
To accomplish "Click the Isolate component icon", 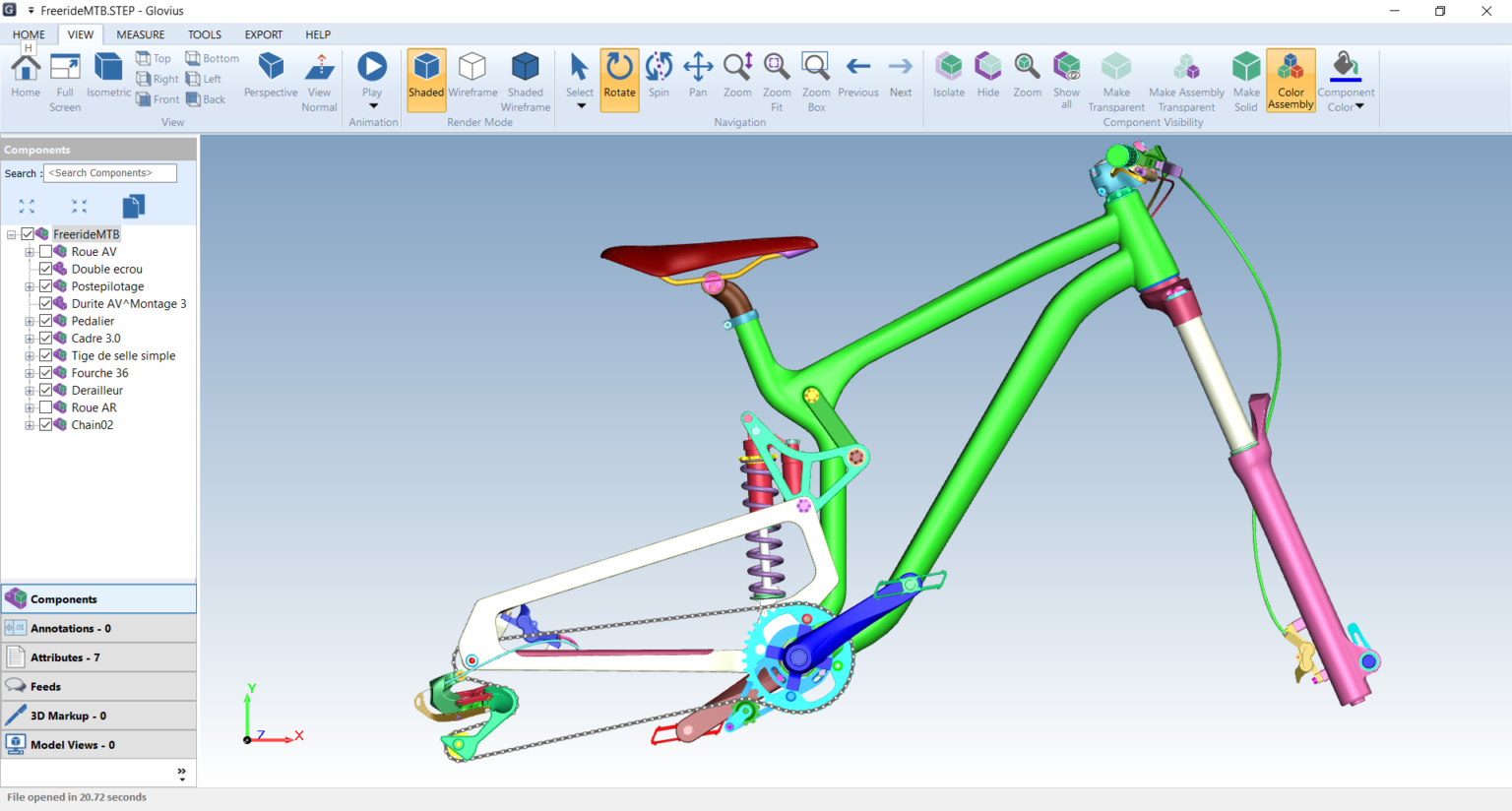I will click(x=949, y=69).
